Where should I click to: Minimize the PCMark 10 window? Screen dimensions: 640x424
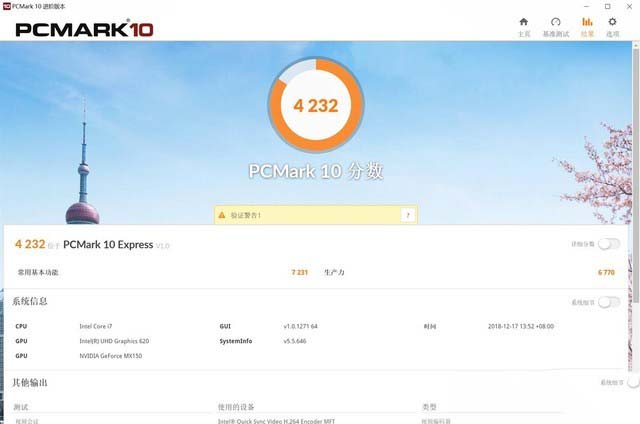(587, 6)
